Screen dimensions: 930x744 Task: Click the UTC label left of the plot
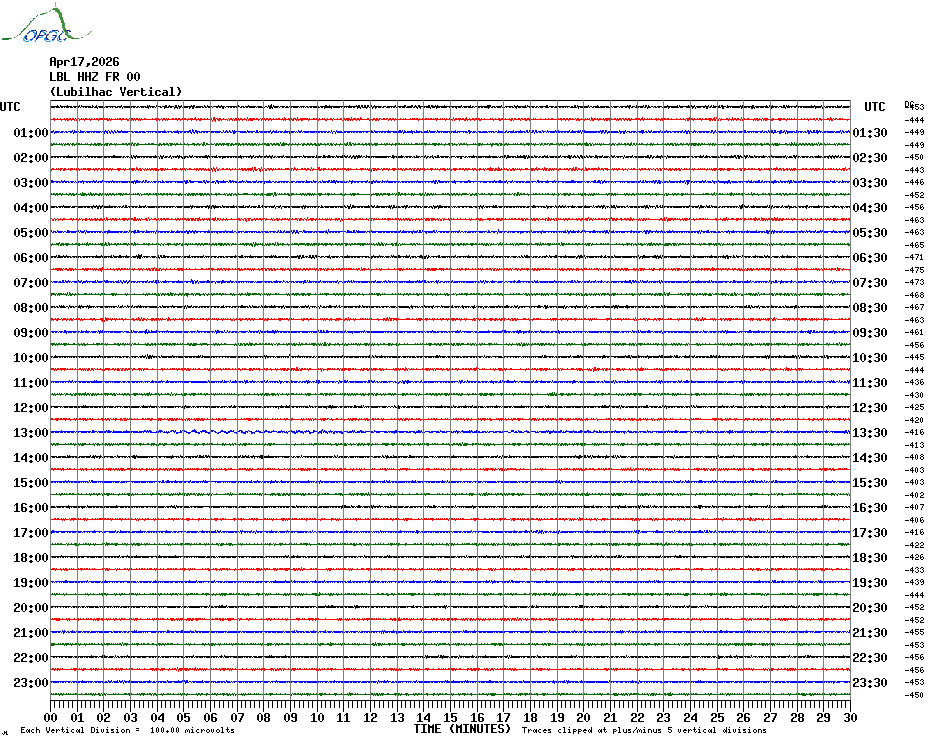pos(10,107)
